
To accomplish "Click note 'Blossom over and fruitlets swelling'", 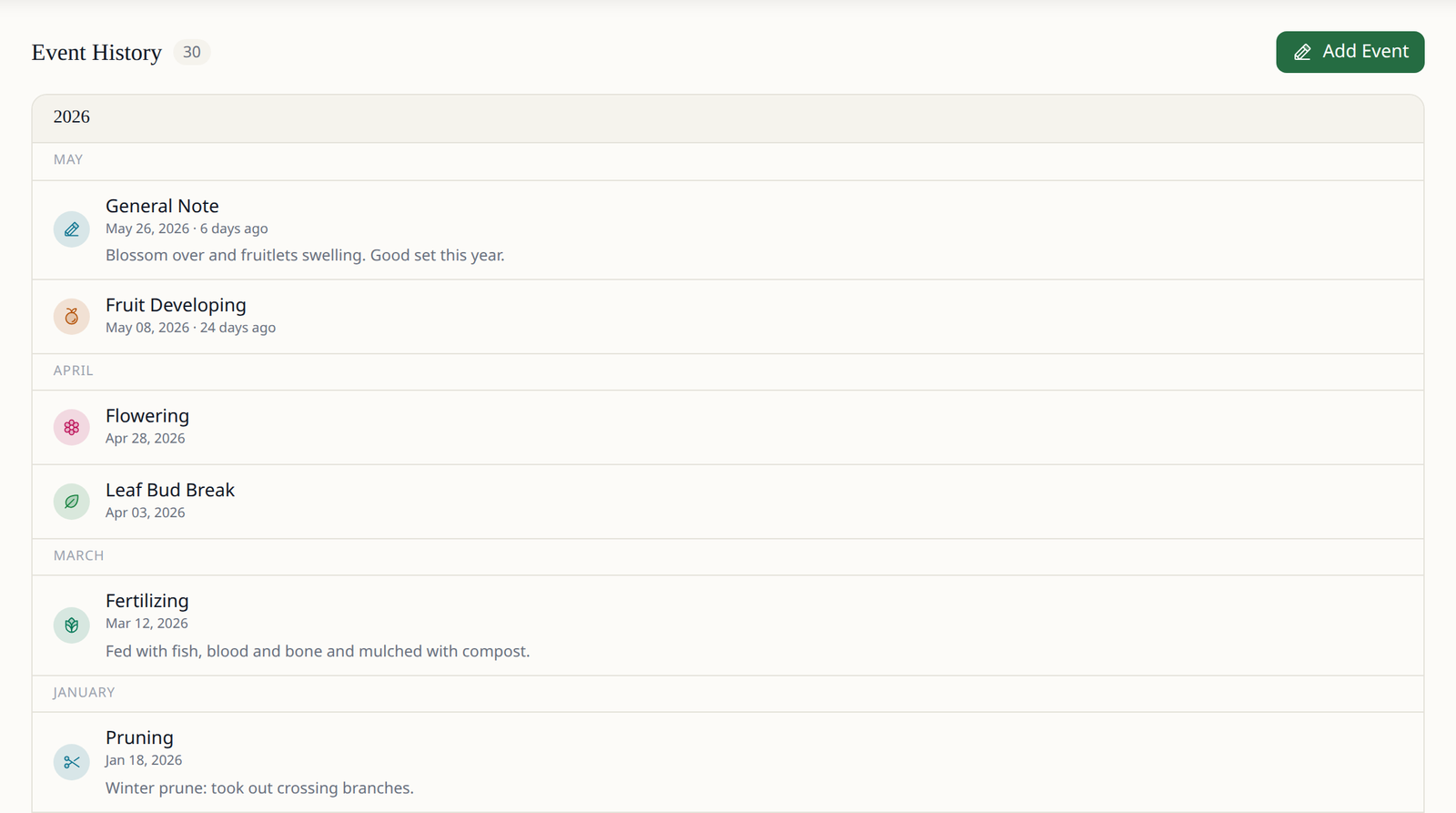I will 305,255.
